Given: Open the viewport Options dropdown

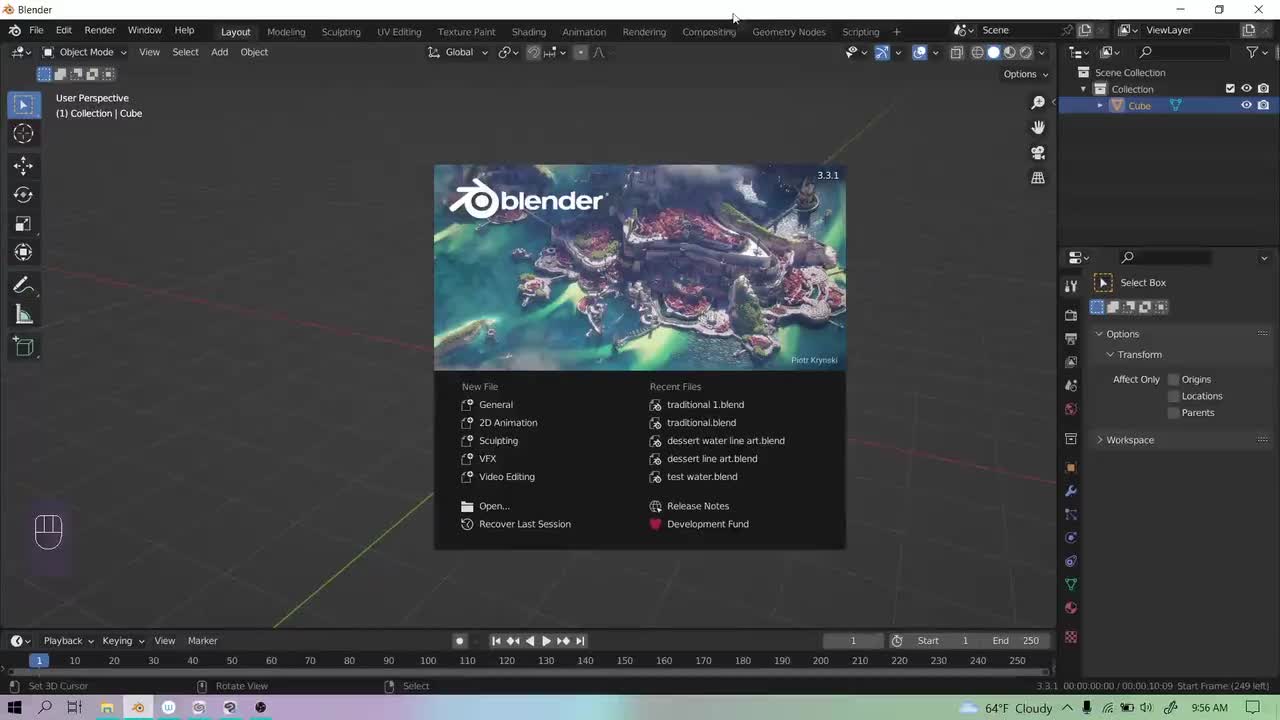Looking at the screenshot, I should (1026, 74).
